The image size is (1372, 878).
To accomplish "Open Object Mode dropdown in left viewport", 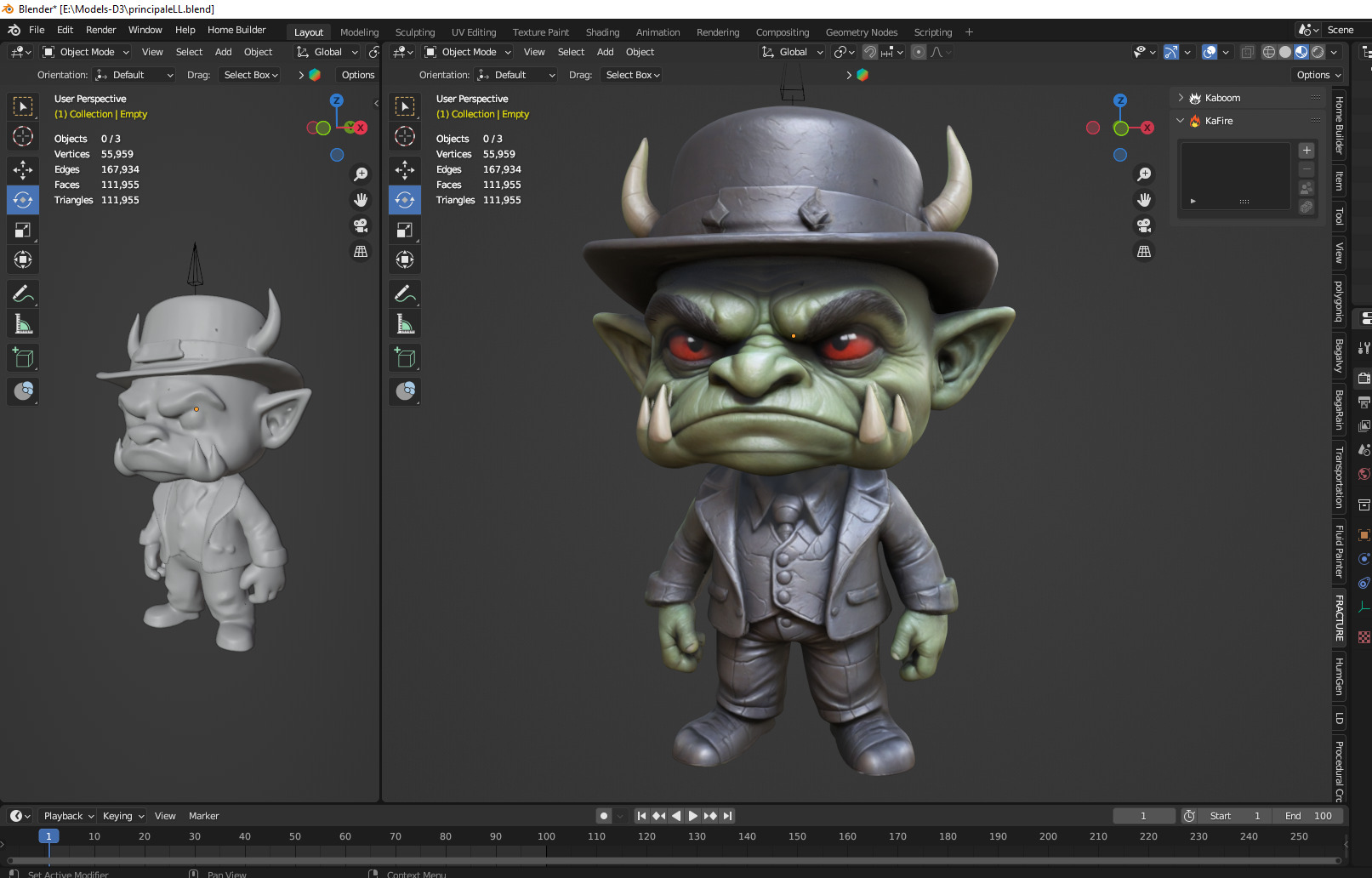I will tap(85, 52).
